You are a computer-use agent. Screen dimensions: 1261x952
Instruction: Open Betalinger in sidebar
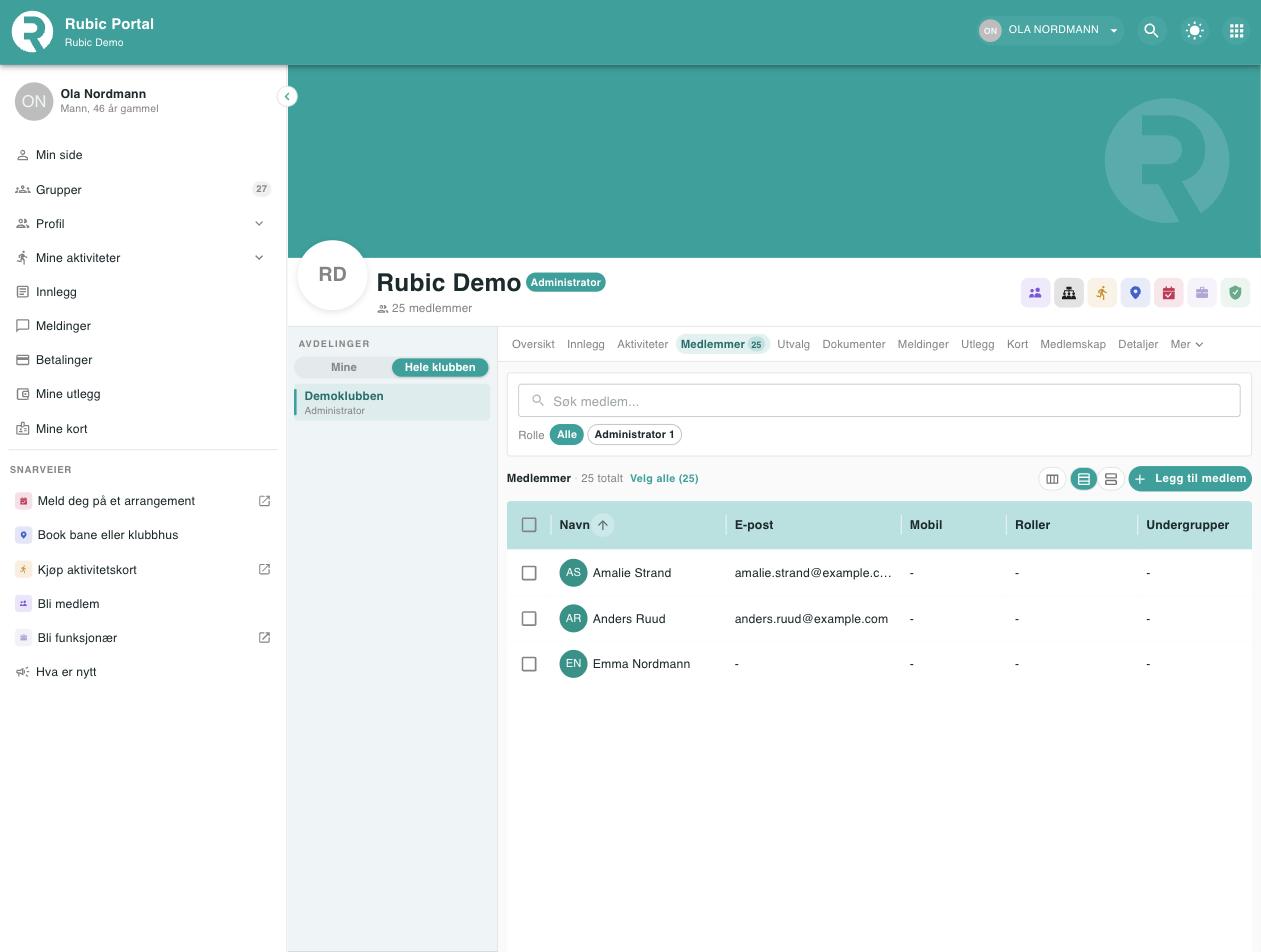143,360
